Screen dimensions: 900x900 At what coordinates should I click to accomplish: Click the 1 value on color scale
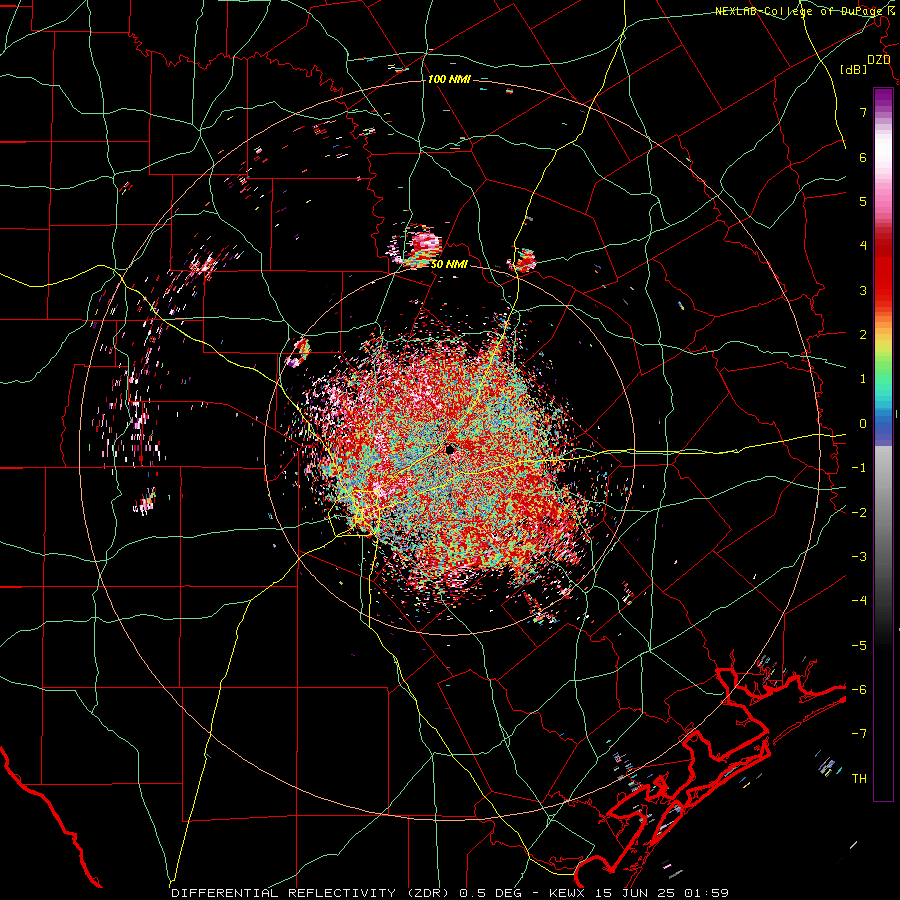pos(863,379)
